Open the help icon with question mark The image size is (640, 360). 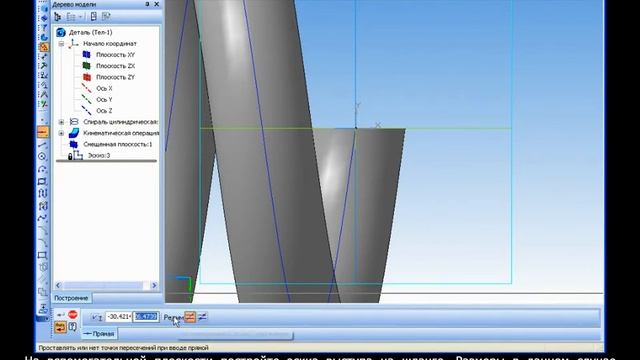point(72,327)
